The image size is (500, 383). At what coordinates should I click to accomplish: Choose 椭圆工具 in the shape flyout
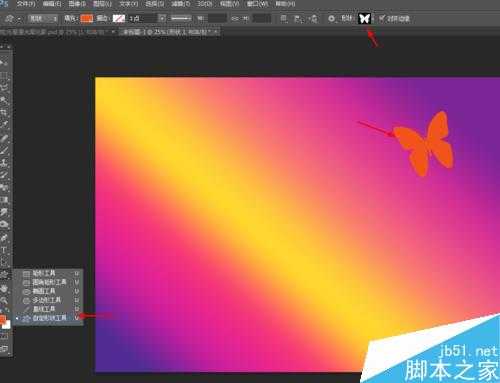click(49, 291)
